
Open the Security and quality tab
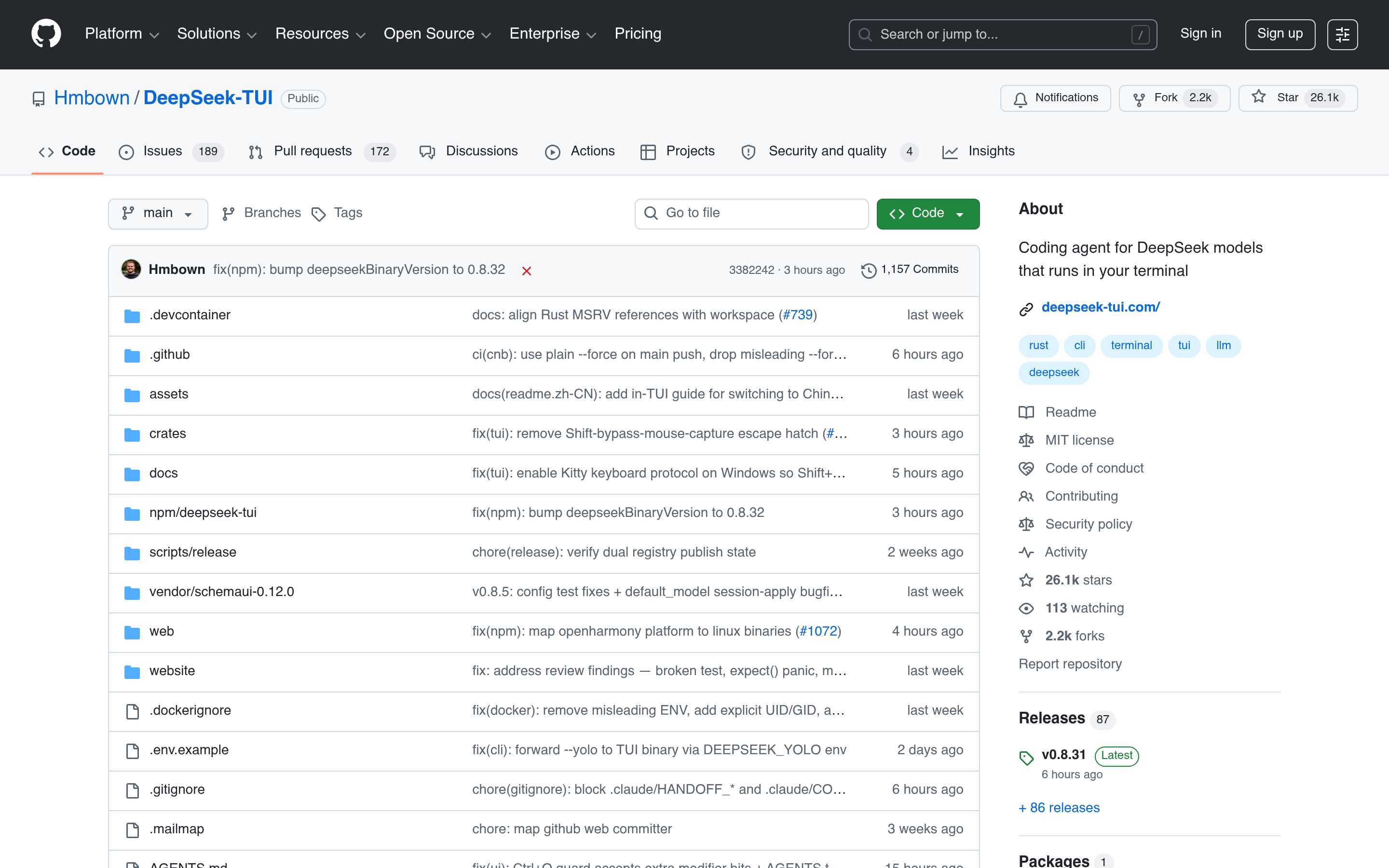pyautogui.click(x=830, y=151)
